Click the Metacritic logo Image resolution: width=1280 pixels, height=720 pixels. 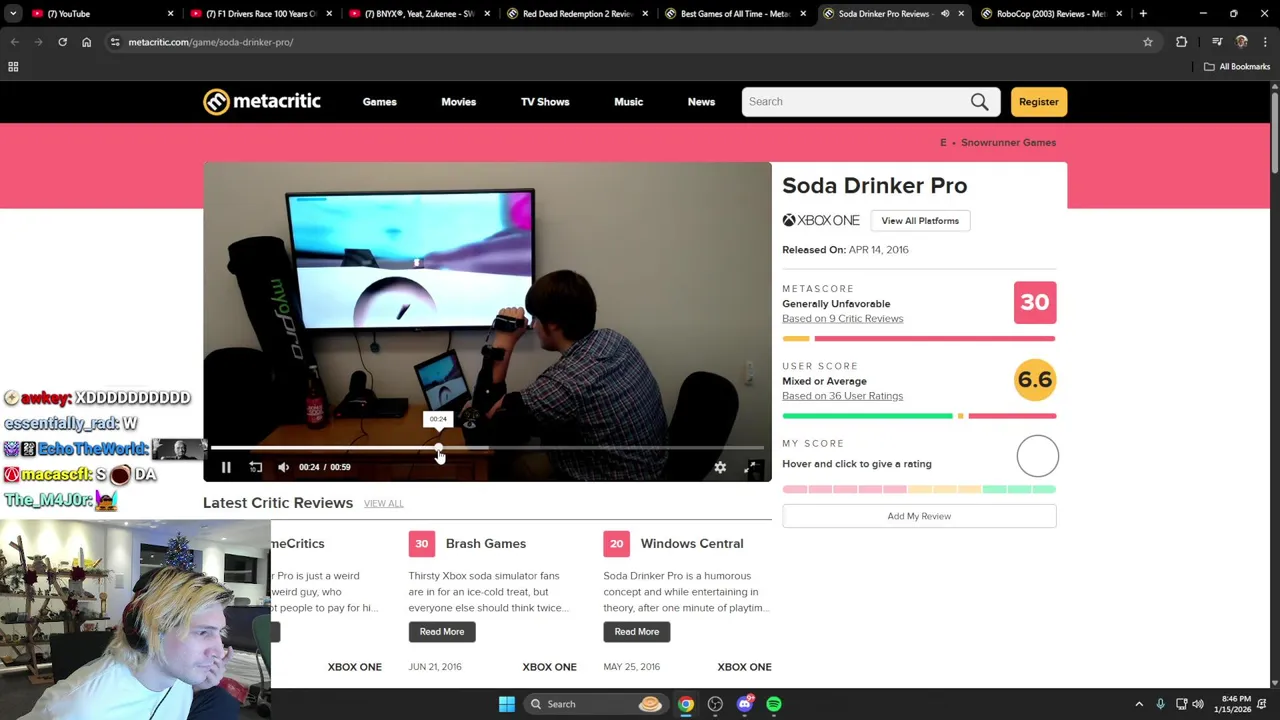click(x=262, y=101)
